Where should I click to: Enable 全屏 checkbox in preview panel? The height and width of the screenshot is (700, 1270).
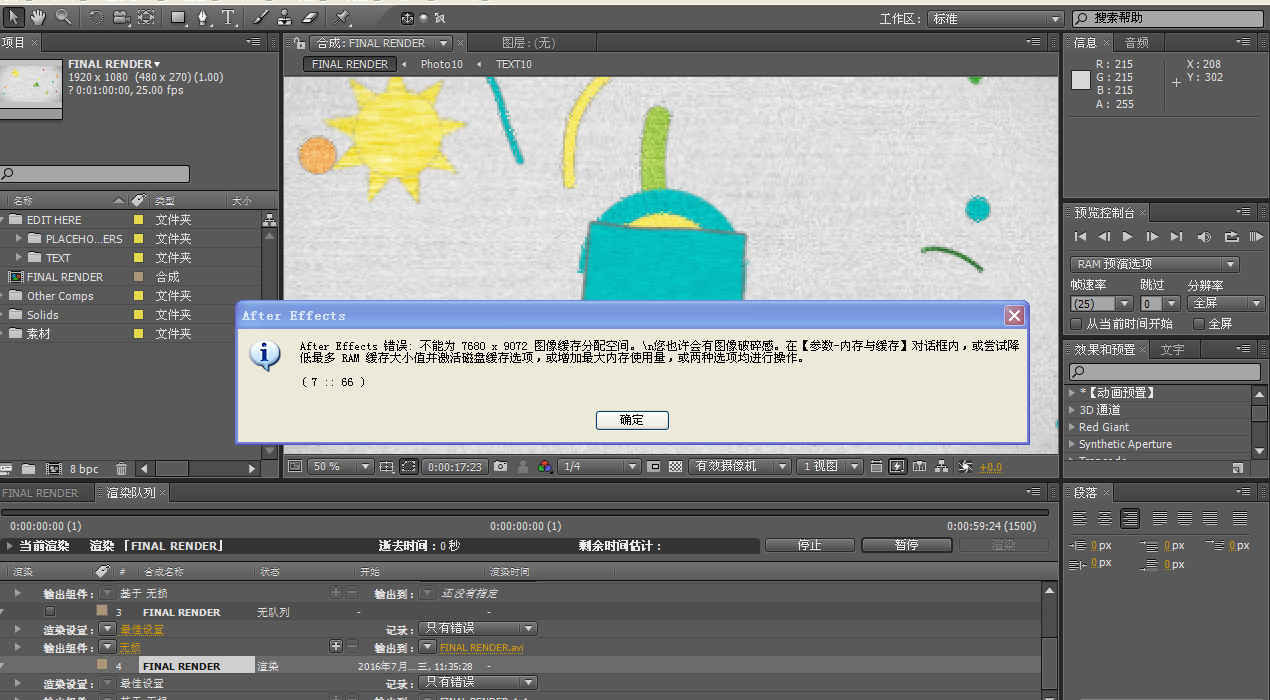[x=1197, y=324]
